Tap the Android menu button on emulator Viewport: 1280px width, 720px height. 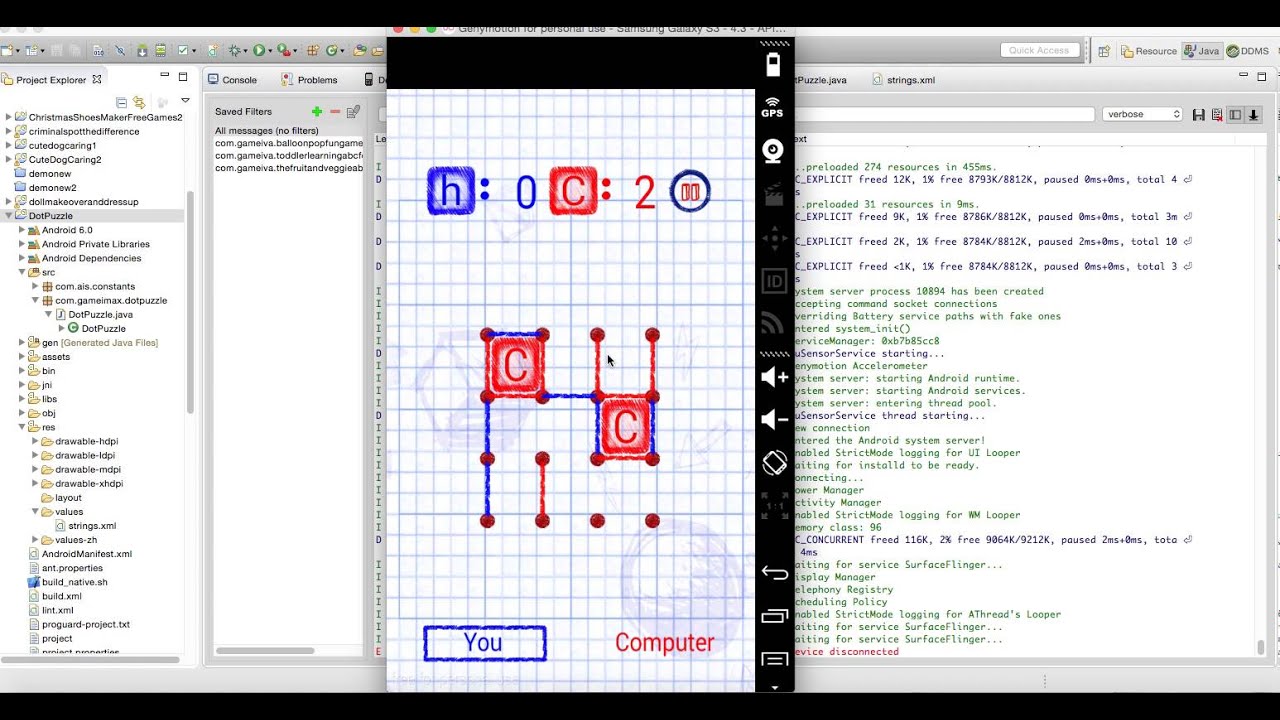tap(774, 659)
